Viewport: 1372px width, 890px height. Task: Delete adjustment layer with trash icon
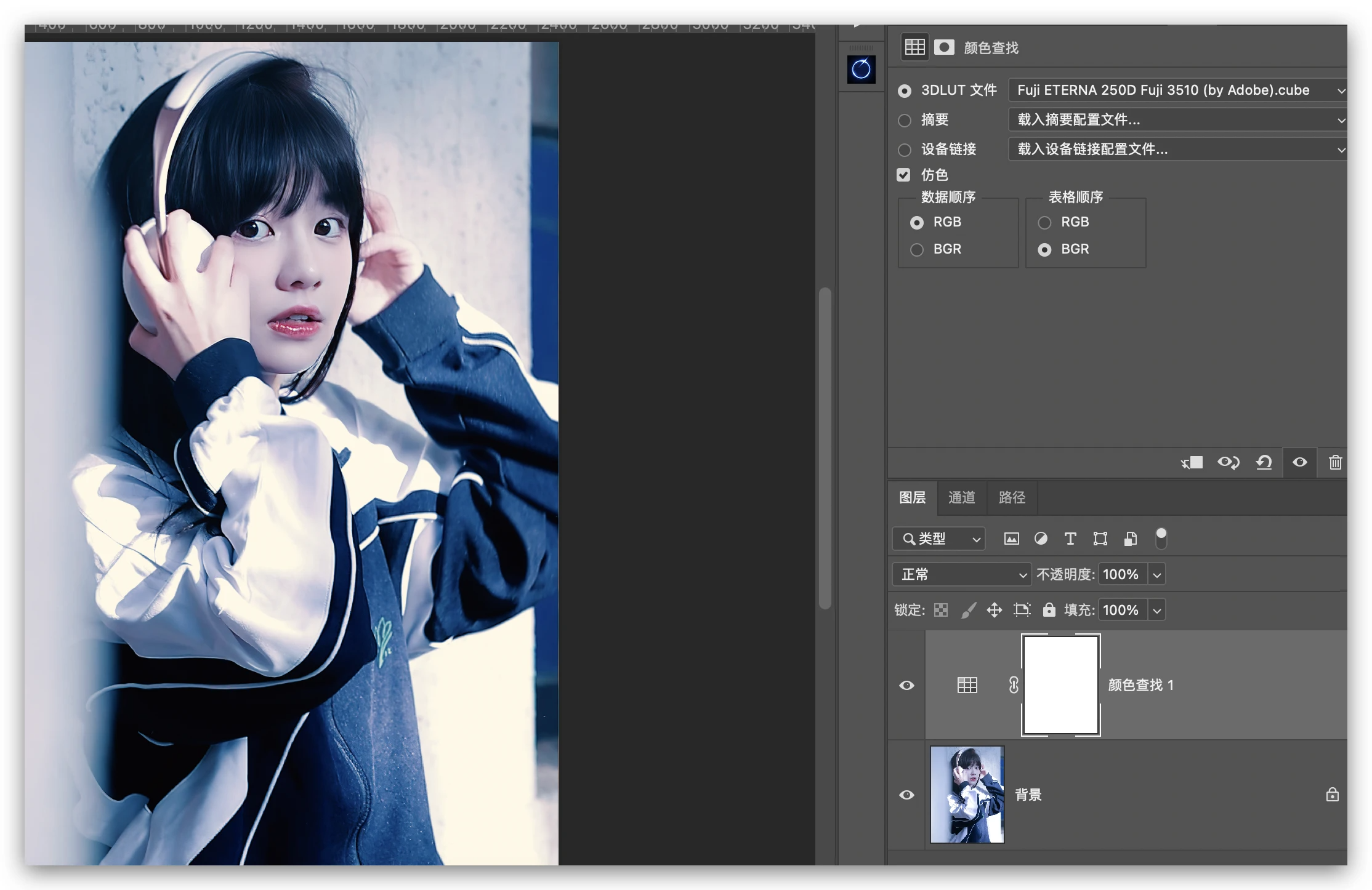[x=1335, y=462]
